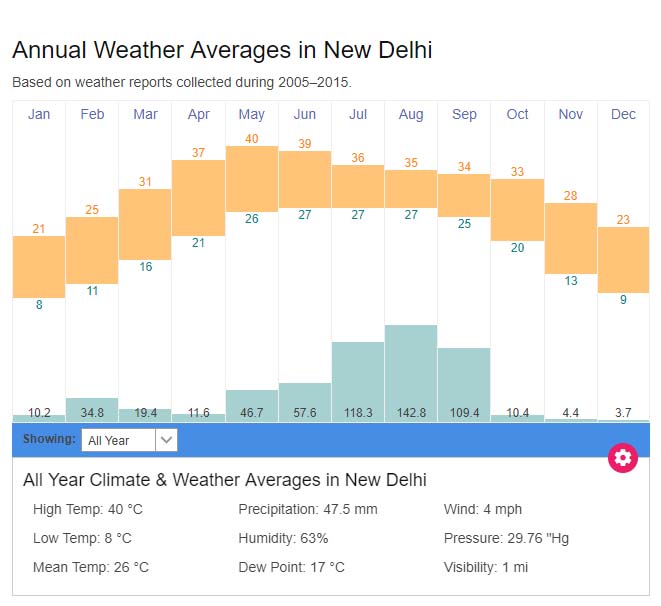Click the November temperature range bar
This screenshot has width=661, height=606.
coord(570,238)
